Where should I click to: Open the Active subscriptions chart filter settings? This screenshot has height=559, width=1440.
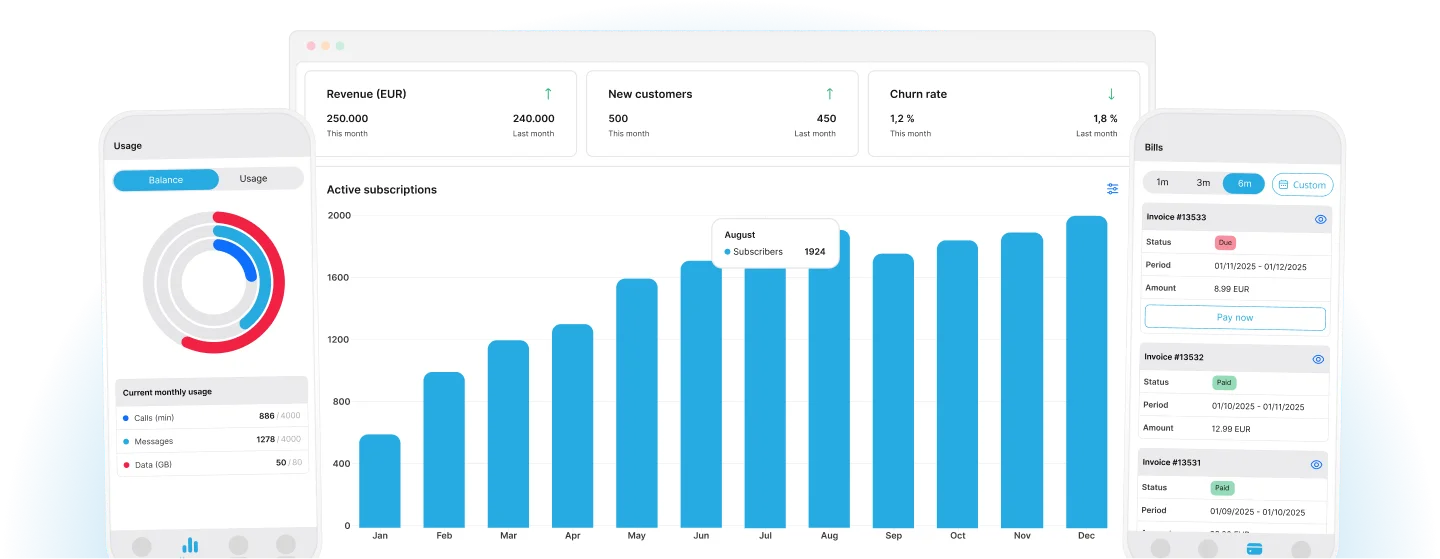click(1112, 189)
